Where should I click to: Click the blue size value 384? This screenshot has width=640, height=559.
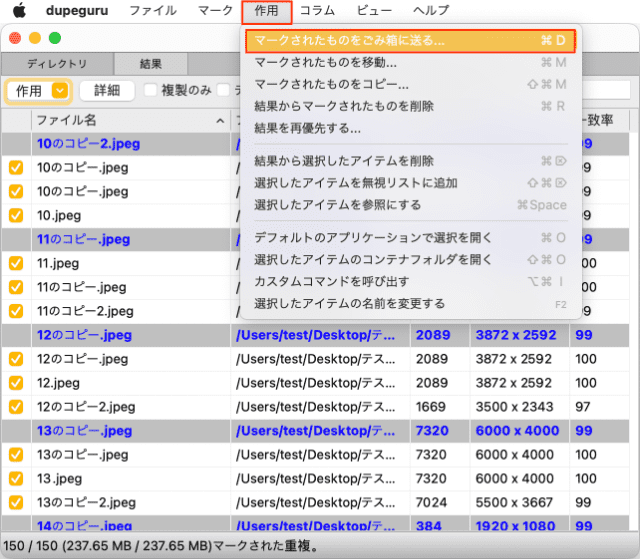tap(429, 525)
